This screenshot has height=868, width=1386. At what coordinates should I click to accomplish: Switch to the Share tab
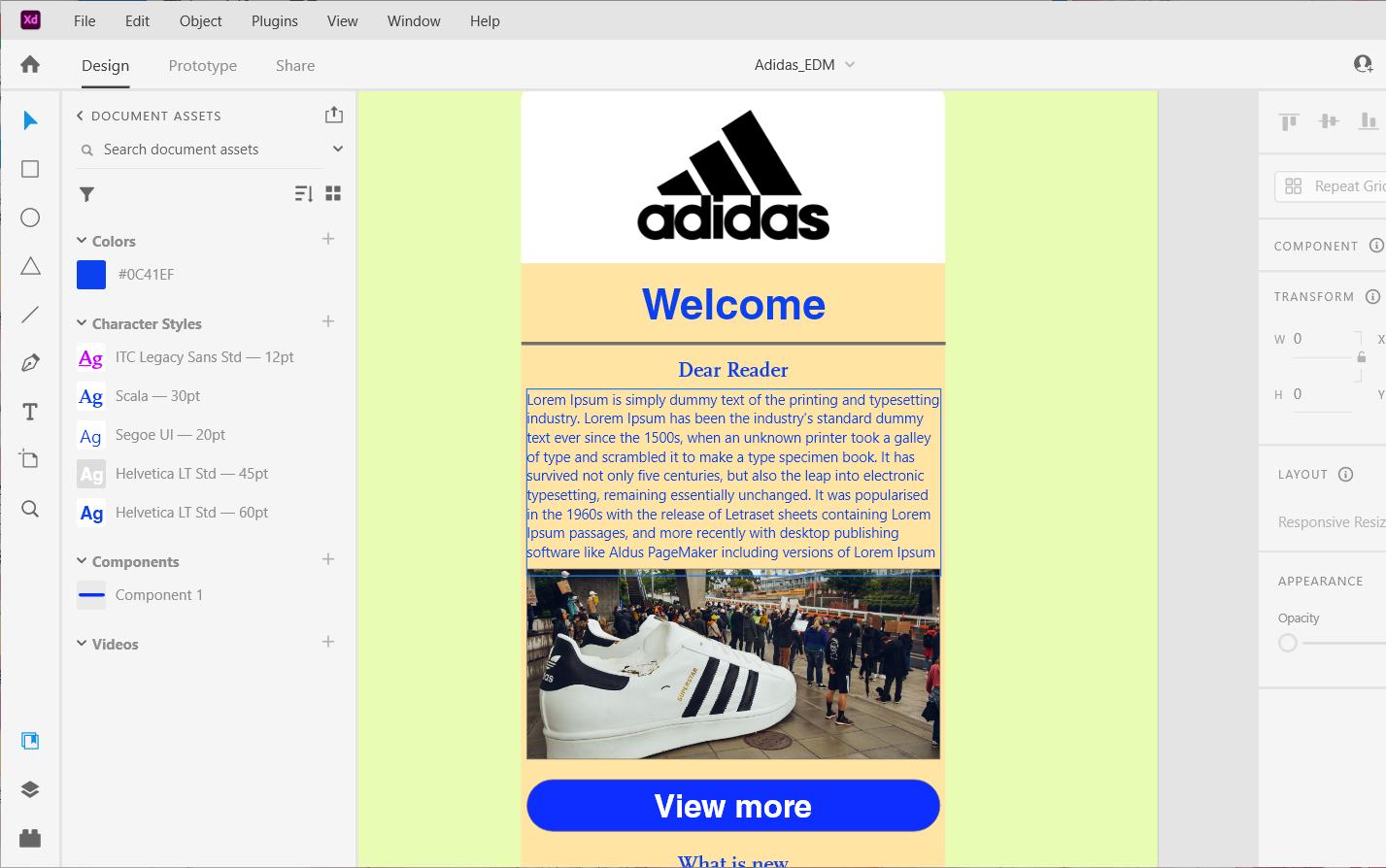[295, 65]
